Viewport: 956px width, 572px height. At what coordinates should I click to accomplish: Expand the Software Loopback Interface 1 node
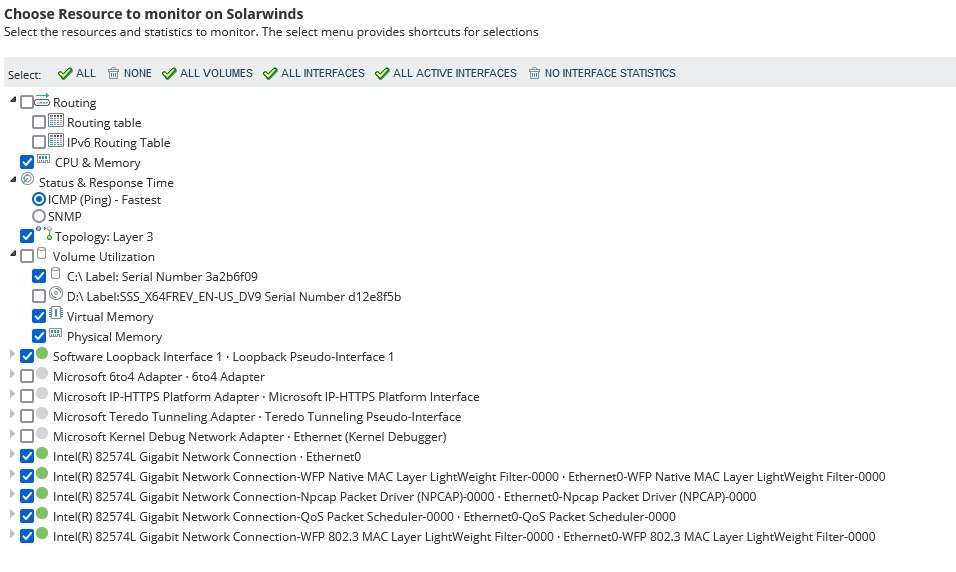pos(13,355)
